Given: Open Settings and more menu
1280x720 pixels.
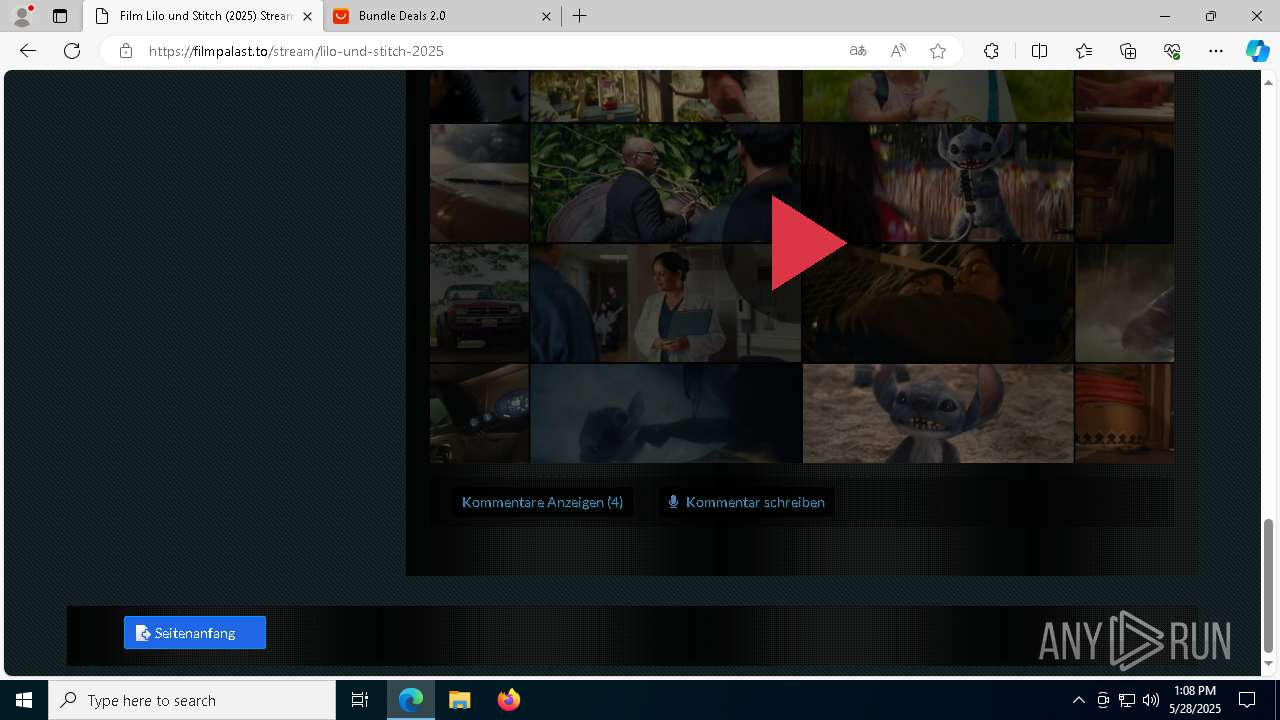Looking at the screenshot, I should (x=1216, y=51).
